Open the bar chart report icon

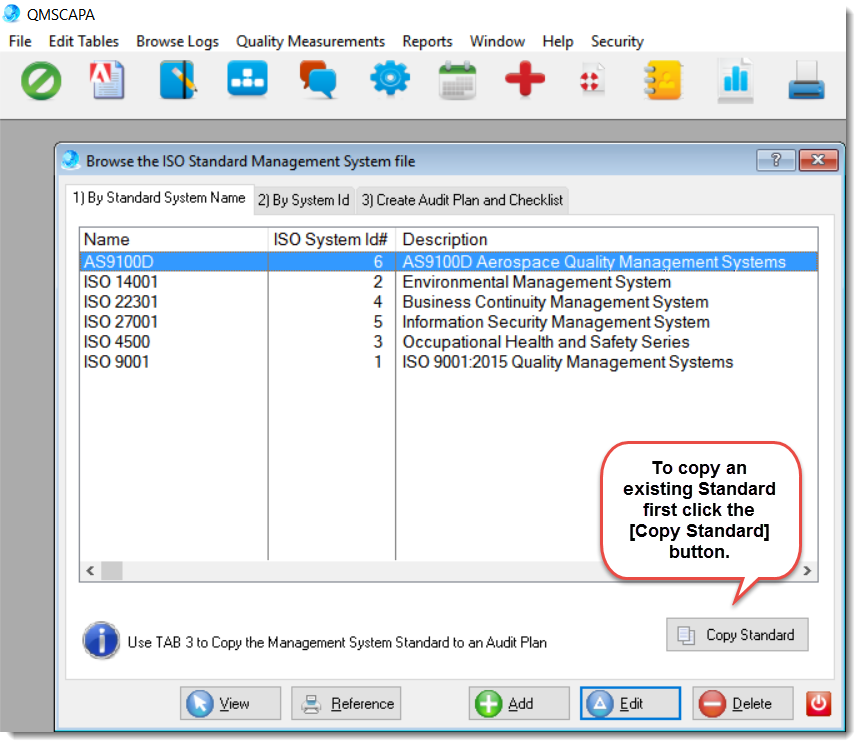tap(734, 80)
